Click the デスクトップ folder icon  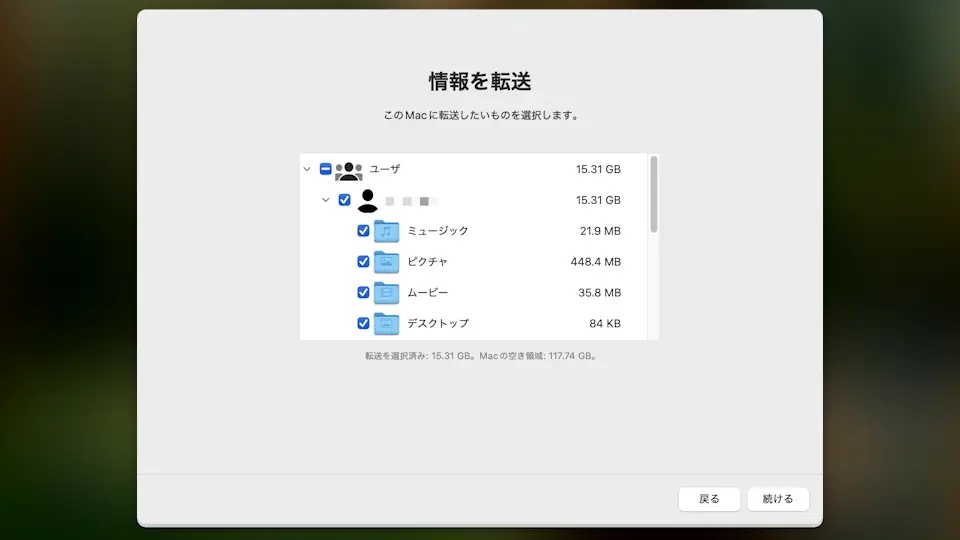coord(386,323)
